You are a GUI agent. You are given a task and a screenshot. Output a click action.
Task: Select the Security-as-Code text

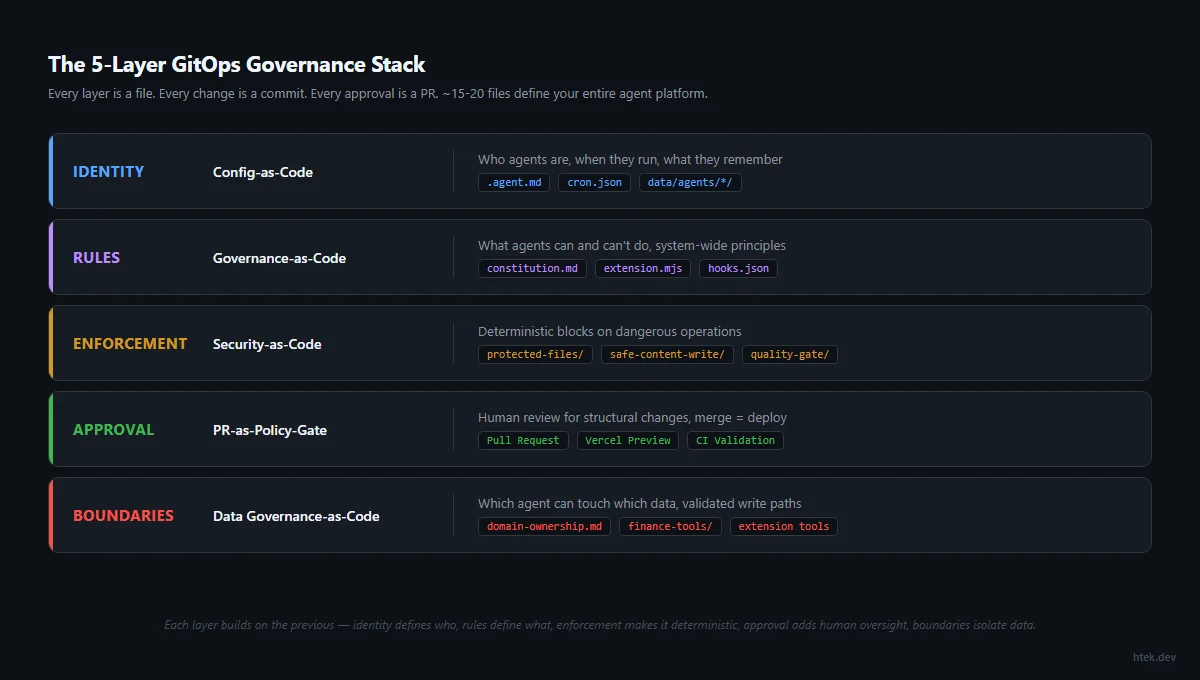coord(267,344)
